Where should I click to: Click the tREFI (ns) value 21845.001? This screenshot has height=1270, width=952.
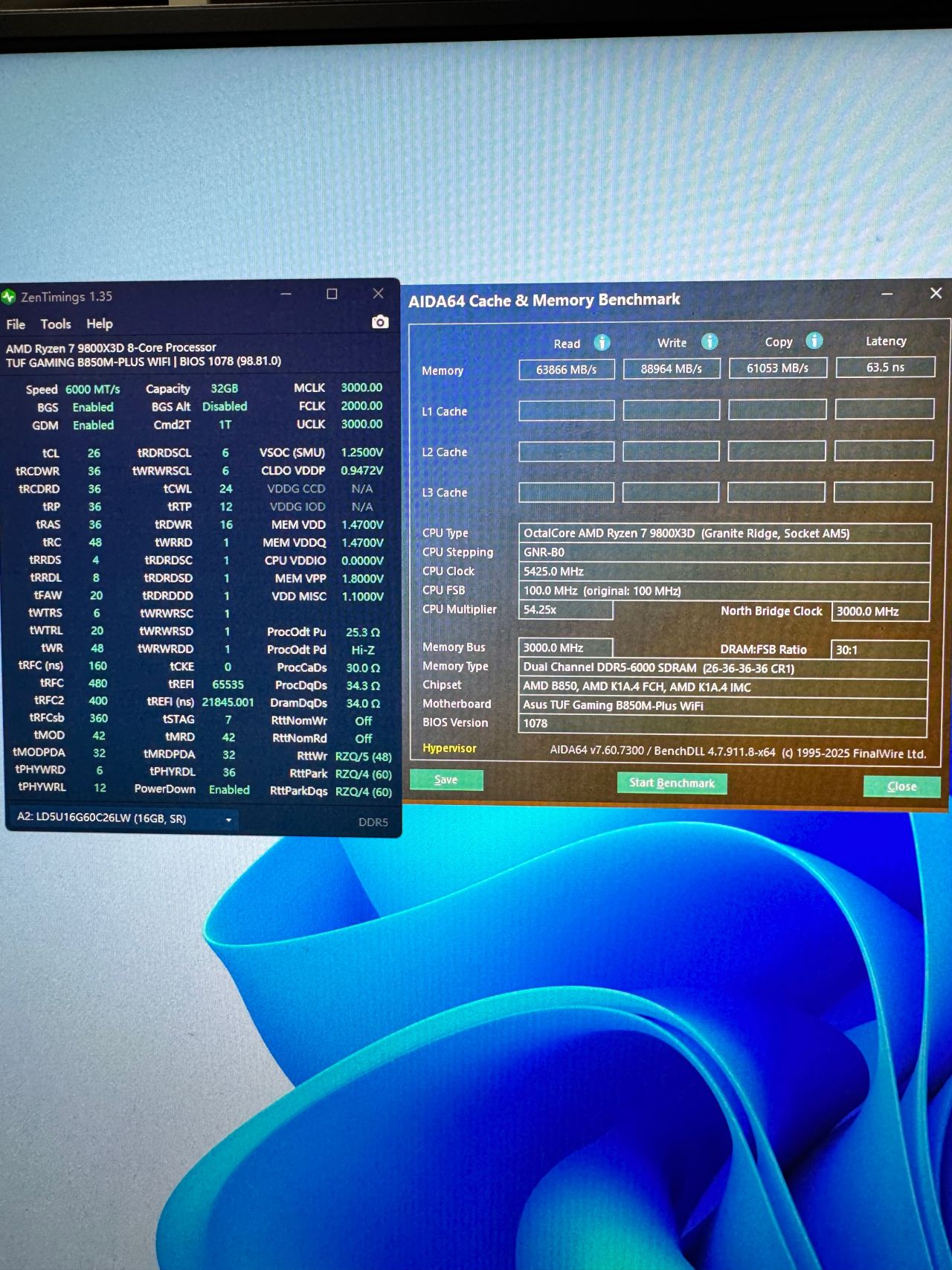pos(228,702)
